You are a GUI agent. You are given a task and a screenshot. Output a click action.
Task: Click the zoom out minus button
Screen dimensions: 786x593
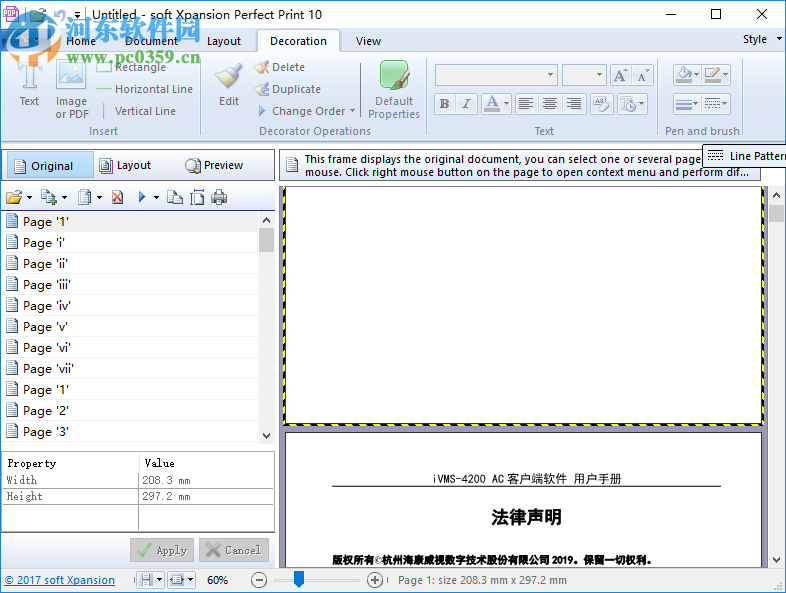coord(259,580)
